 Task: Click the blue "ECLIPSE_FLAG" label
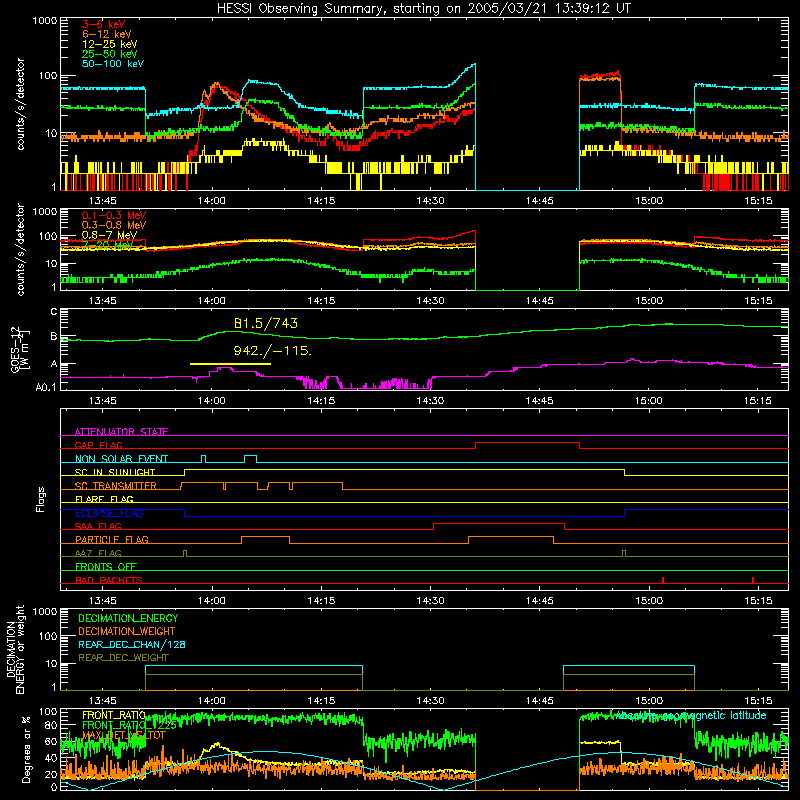tap(109, 513)
